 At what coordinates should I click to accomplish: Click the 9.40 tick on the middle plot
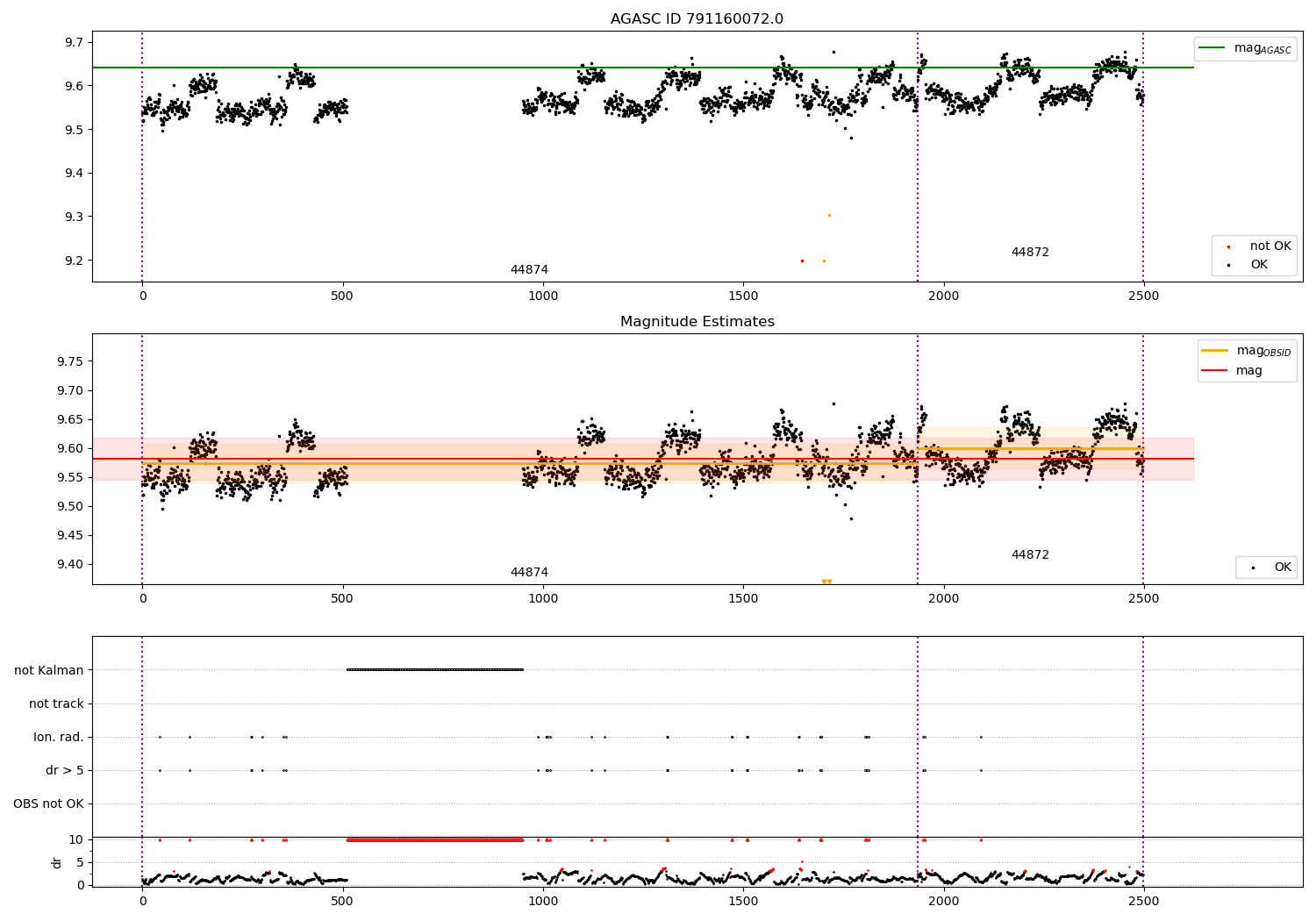pyautogui.click(x=71, y=564)
